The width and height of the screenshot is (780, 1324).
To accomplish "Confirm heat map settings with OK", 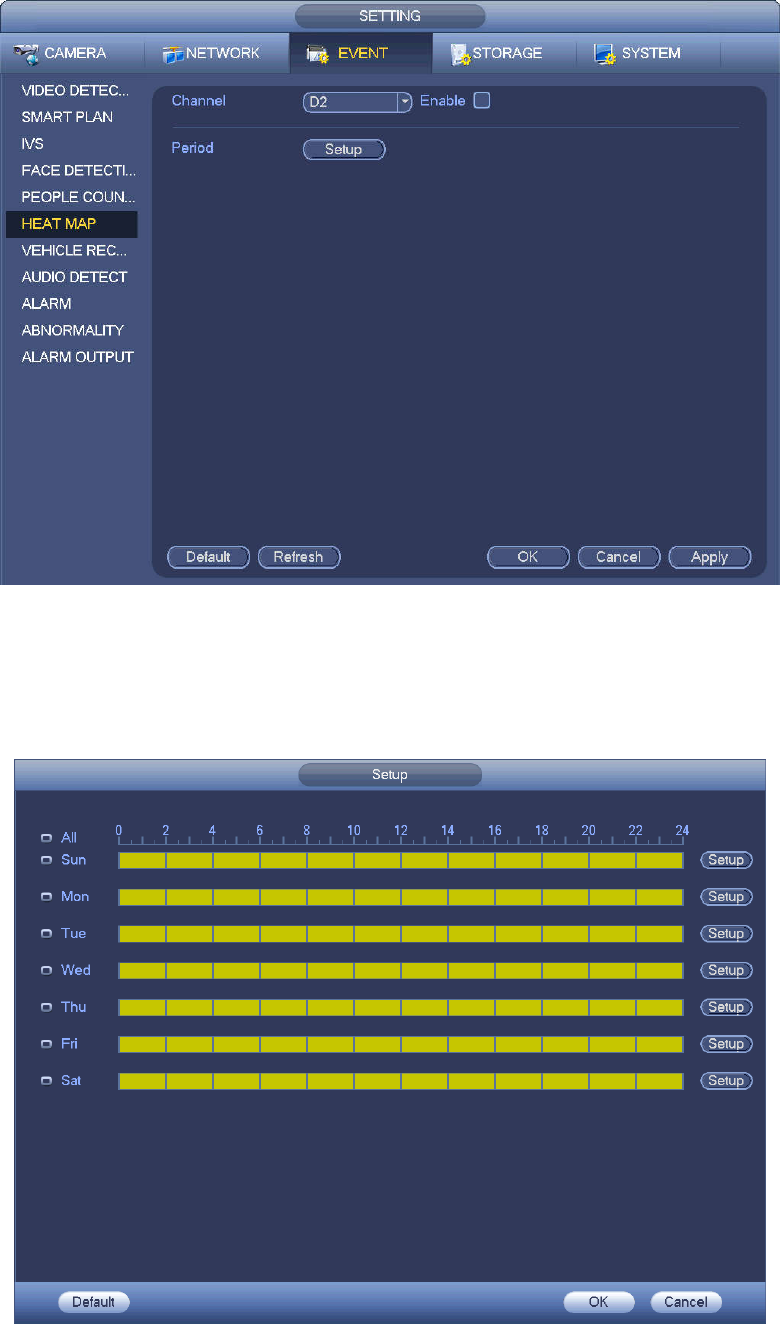I will tap(528, 557).
